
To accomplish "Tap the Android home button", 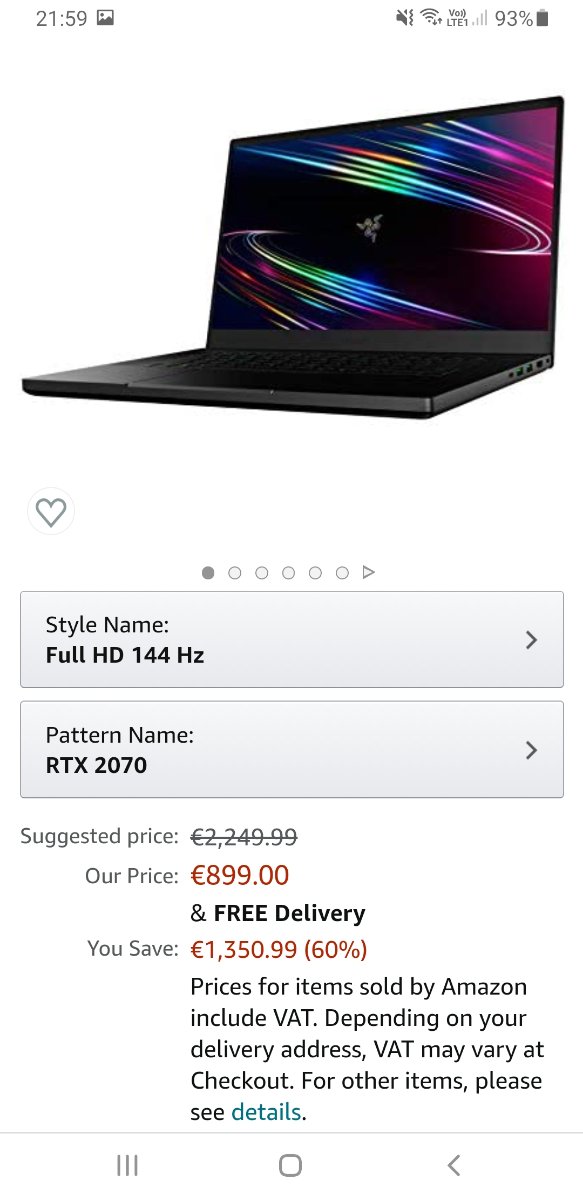I will (291, 1165).
